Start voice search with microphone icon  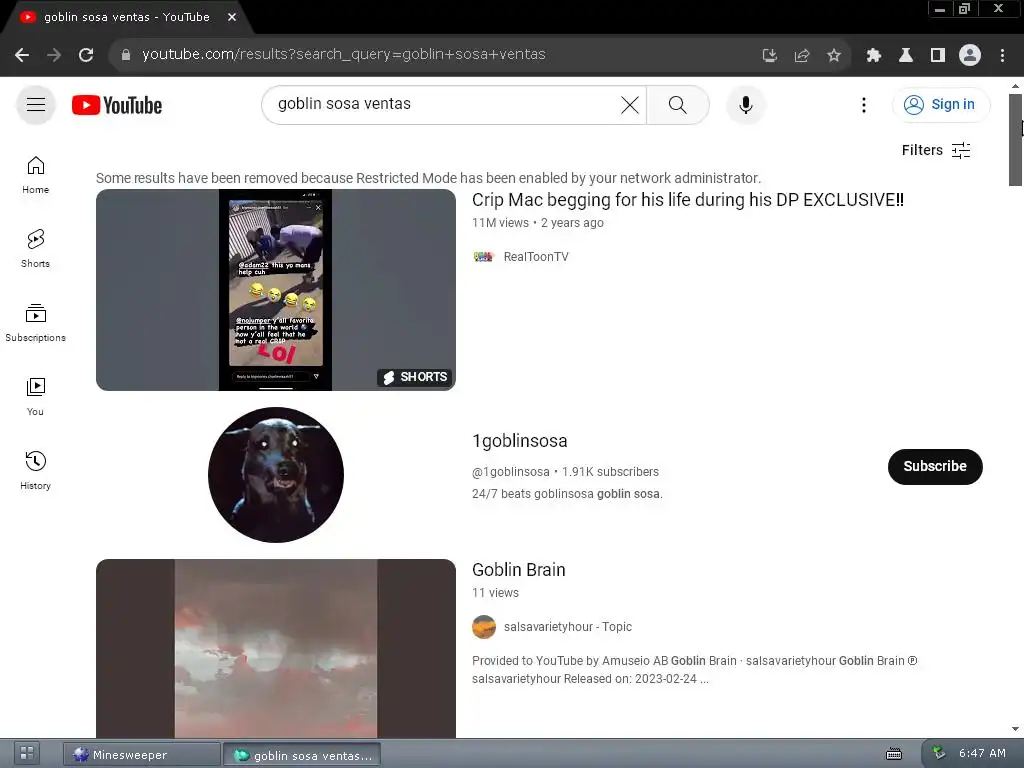click(745, 104)
